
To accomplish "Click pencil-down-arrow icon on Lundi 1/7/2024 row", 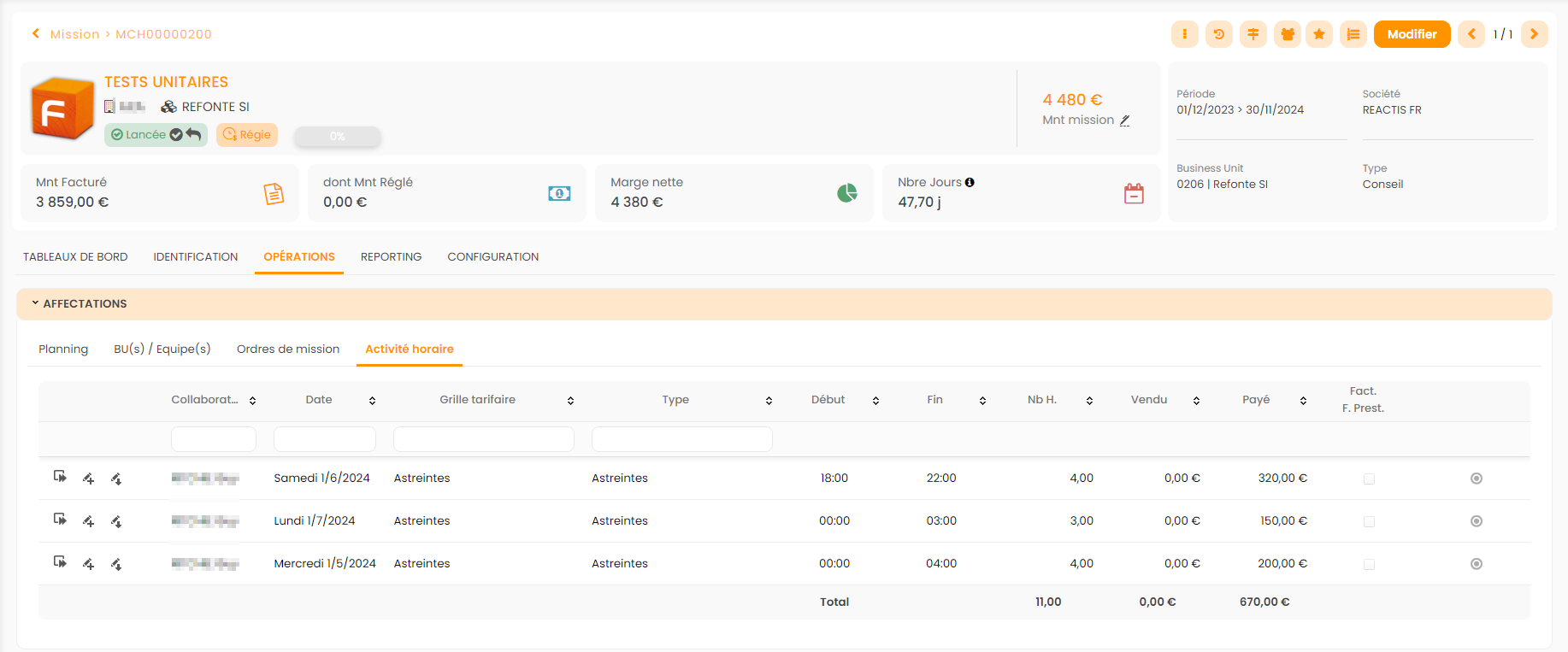I will coord(116,521).
